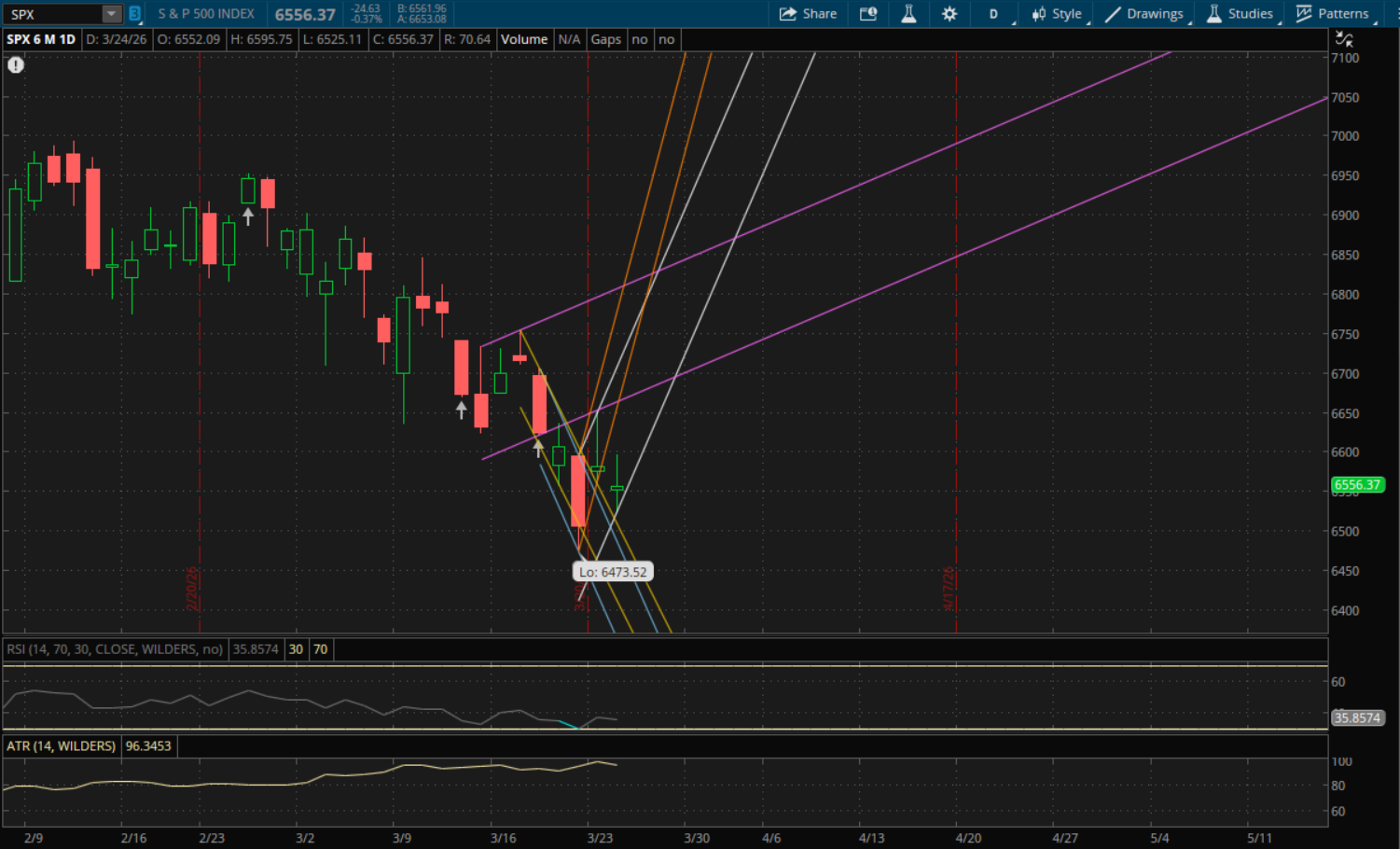Click the collapse arrows icon above the price axis

(1344, 39)
